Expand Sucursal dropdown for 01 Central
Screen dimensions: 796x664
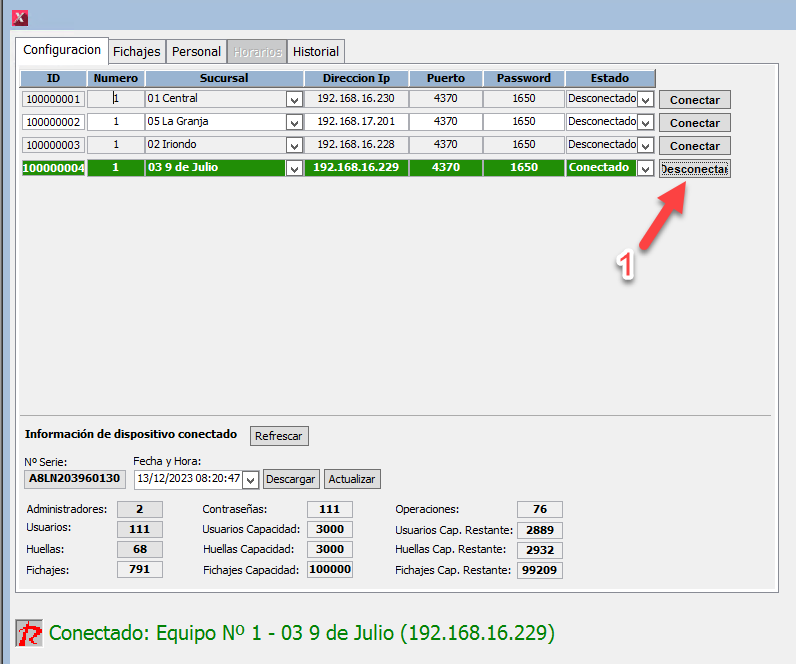click(294, 99)
